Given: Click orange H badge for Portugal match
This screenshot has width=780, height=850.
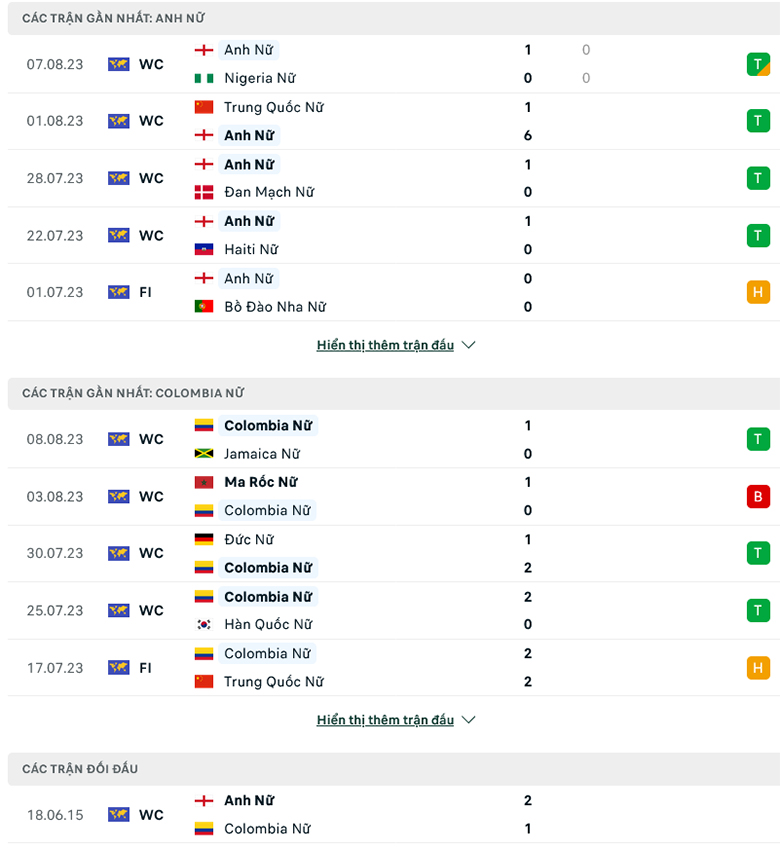Looking at the screenshot, I should [758, 292].
